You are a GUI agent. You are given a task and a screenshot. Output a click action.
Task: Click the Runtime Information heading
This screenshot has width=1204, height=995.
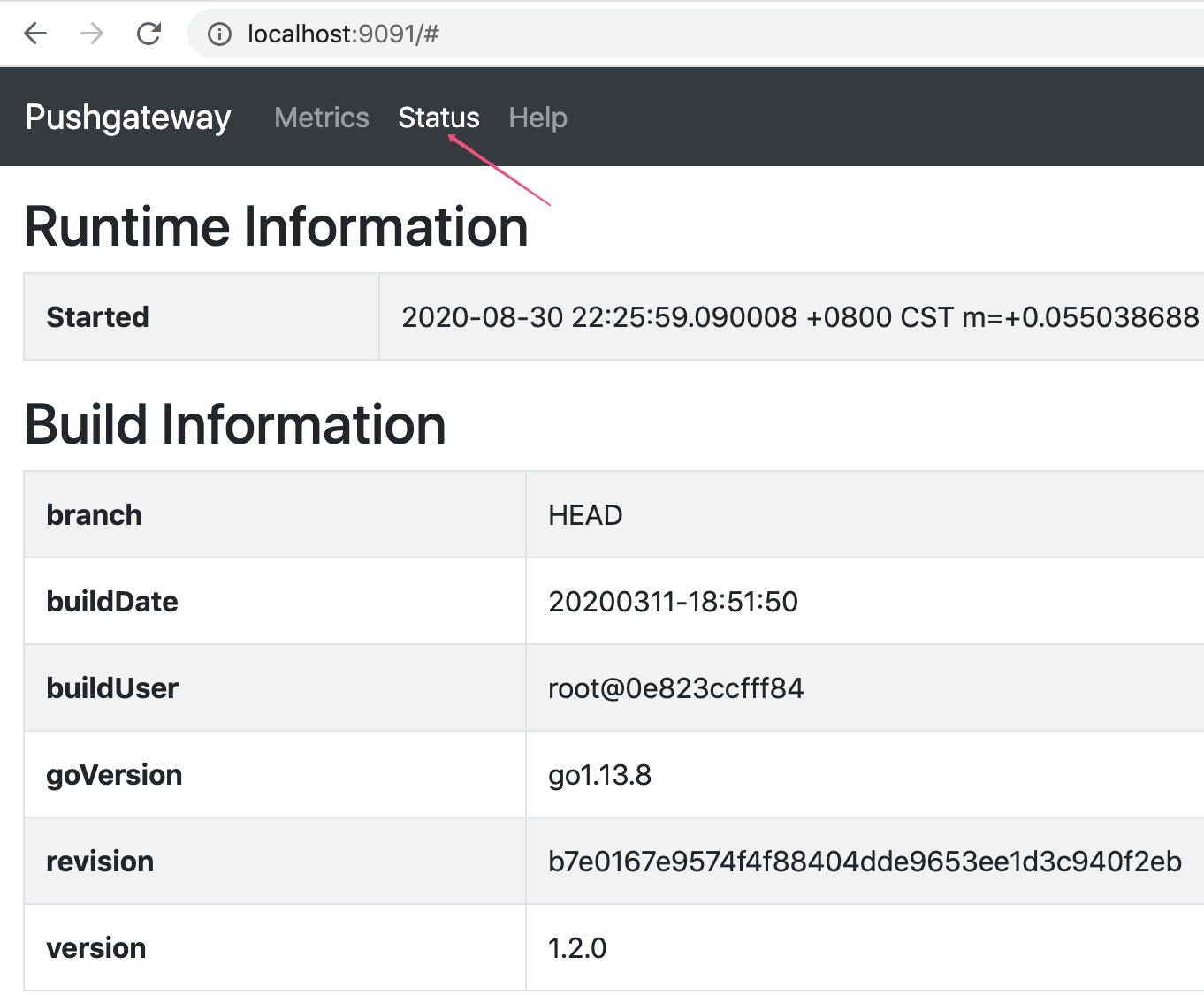[276, 226]
